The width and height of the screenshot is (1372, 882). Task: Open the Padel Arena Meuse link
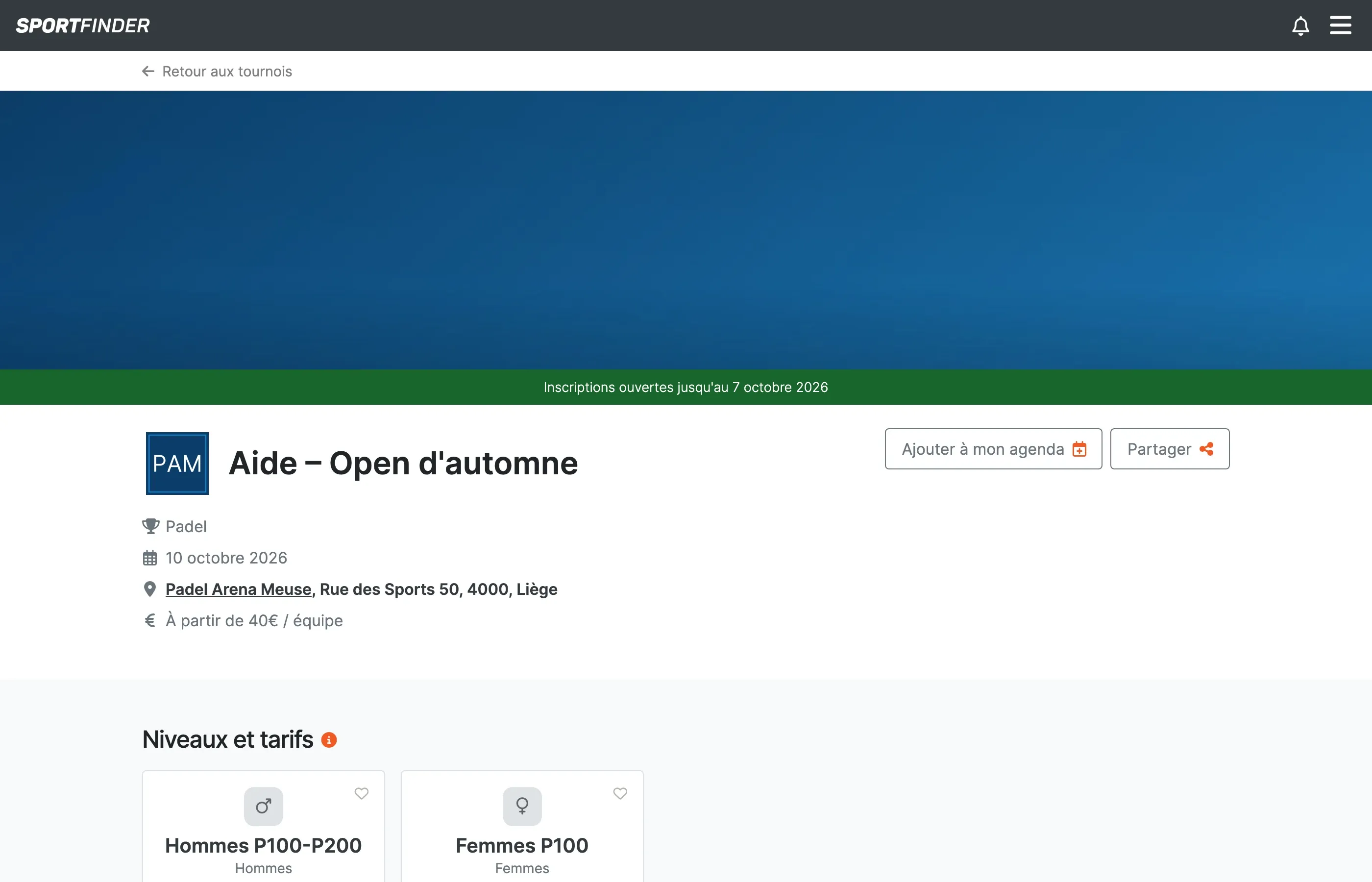tap(238, 589)
